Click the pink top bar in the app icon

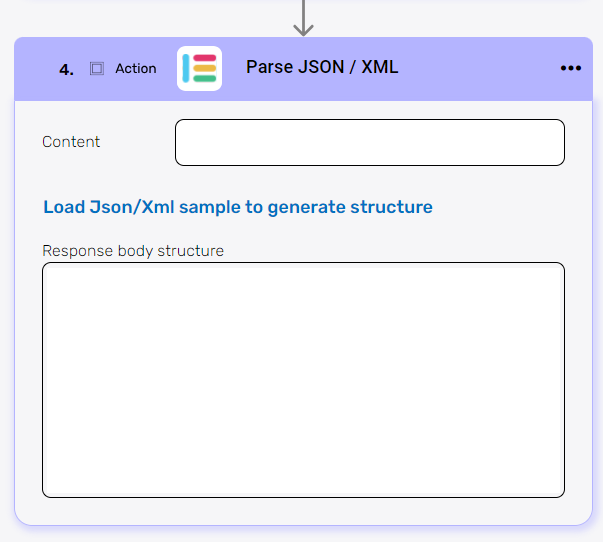[204, 59]
